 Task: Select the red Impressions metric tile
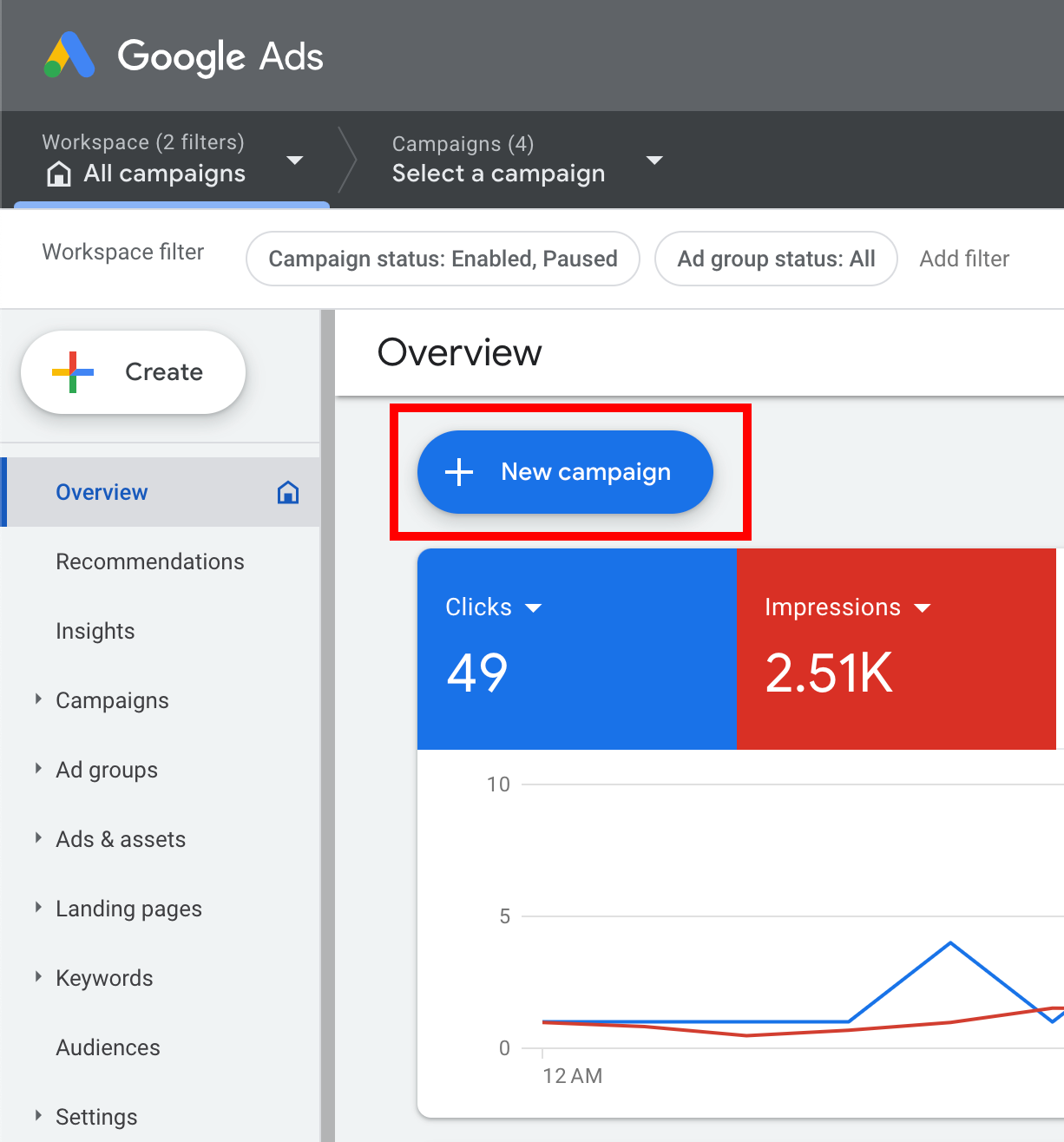coord(897,649)
